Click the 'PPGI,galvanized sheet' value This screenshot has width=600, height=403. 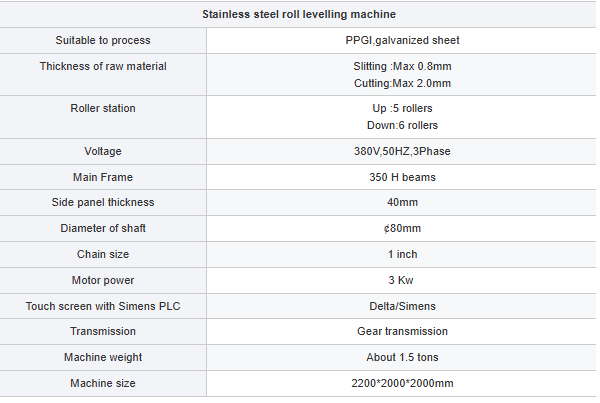[x=402, y=41]
